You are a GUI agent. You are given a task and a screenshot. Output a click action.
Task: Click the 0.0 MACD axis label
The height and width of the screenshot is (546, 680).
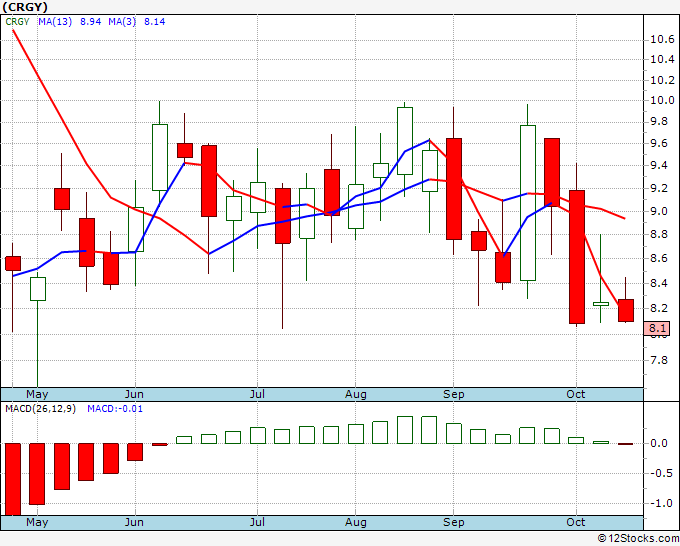659,443
